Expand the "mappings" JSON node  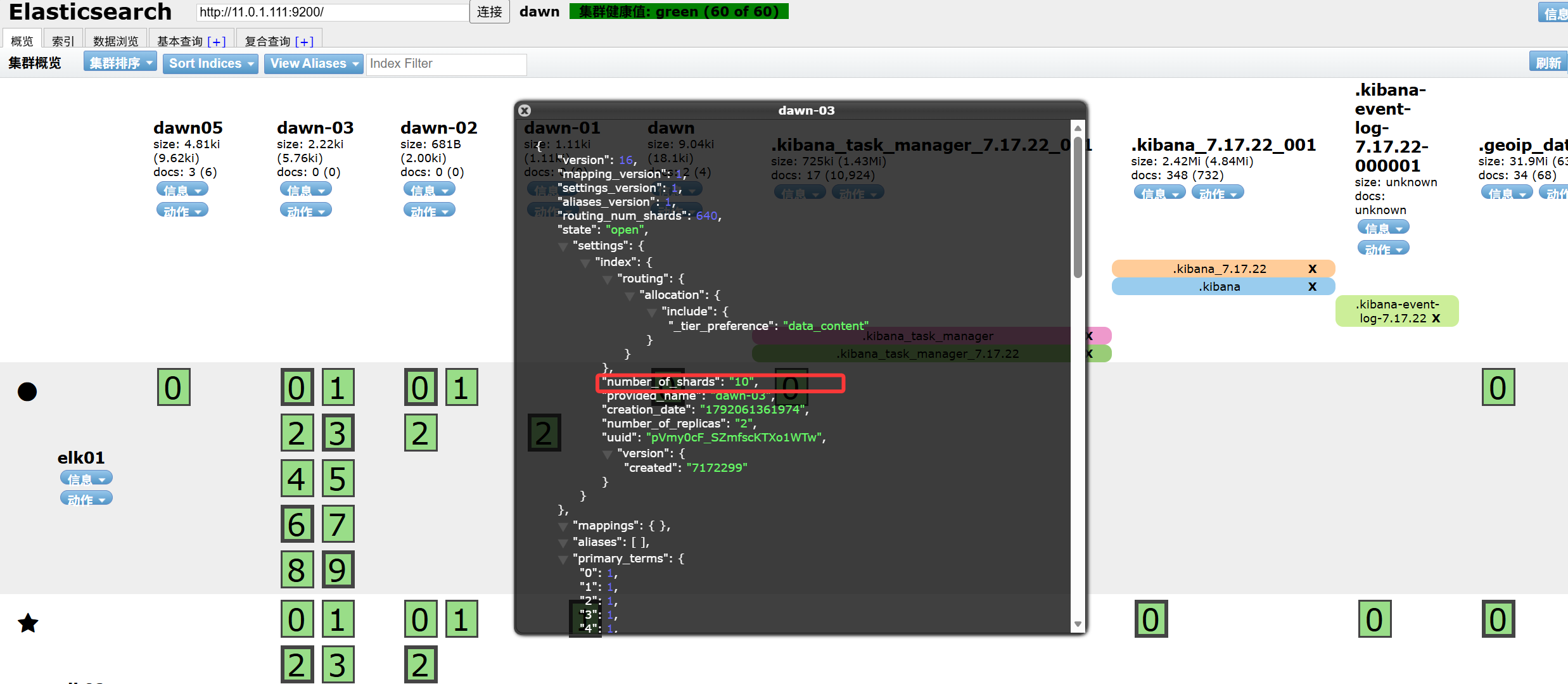pyautogui.click(x=563, y=526)
